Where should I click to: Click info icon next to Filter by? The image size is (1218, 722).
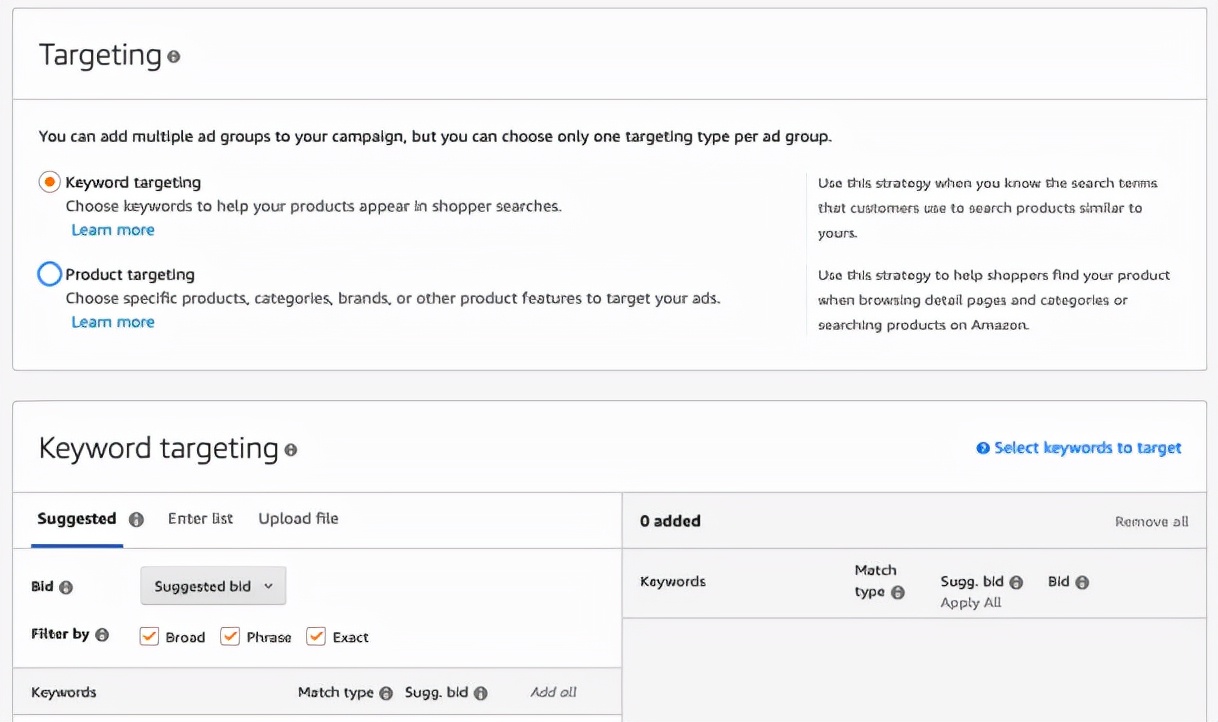tap(102, 635)
